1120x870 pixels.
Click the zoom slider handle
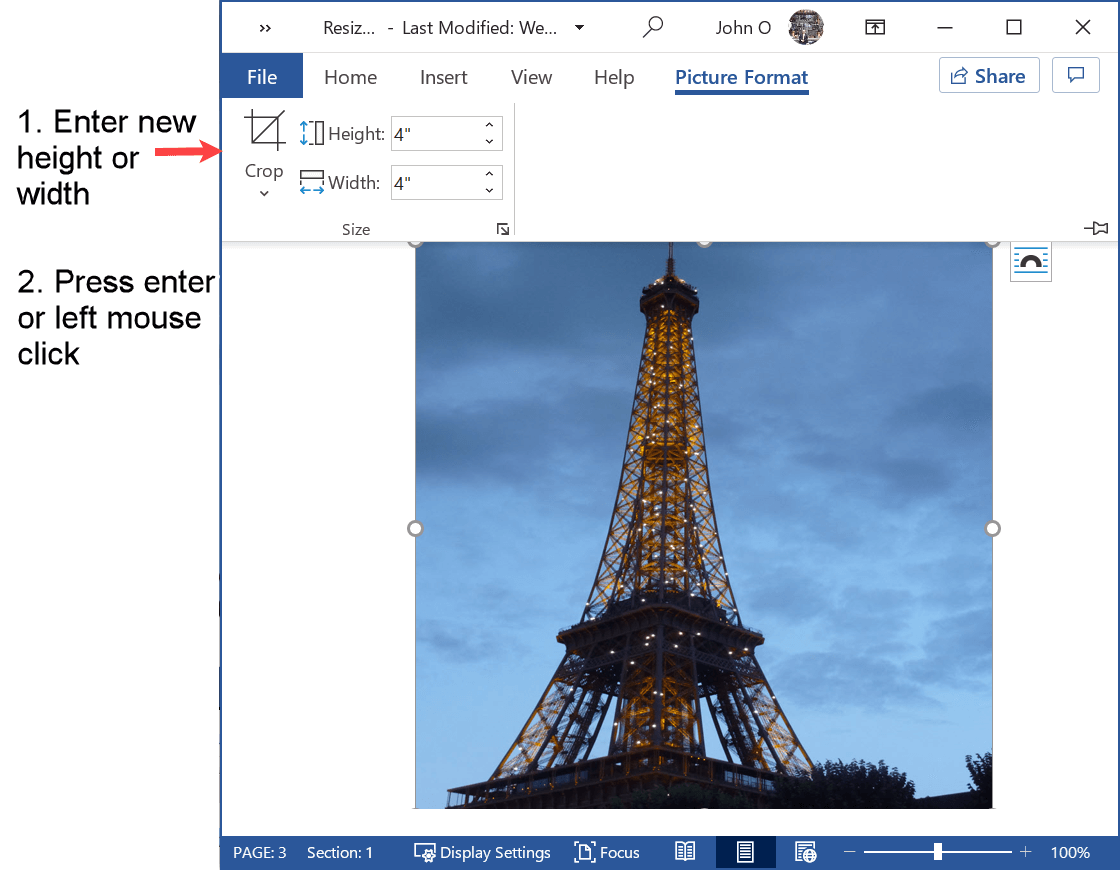(x=937, y=852)
